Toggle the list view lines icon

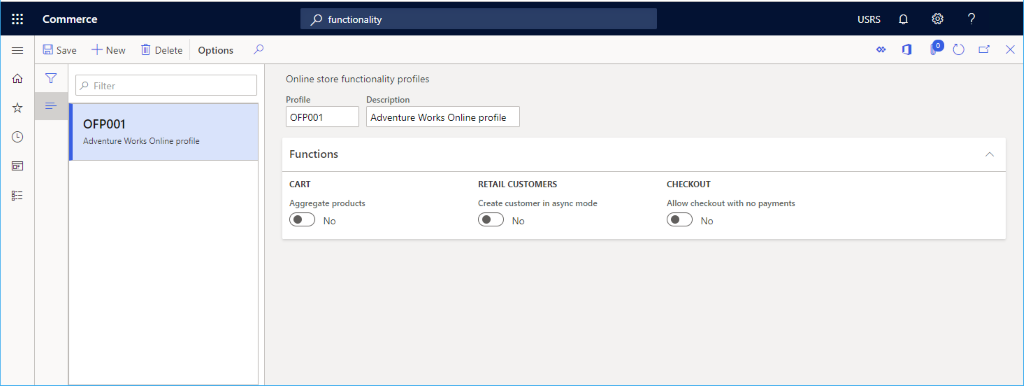click(x=50, y=106)
